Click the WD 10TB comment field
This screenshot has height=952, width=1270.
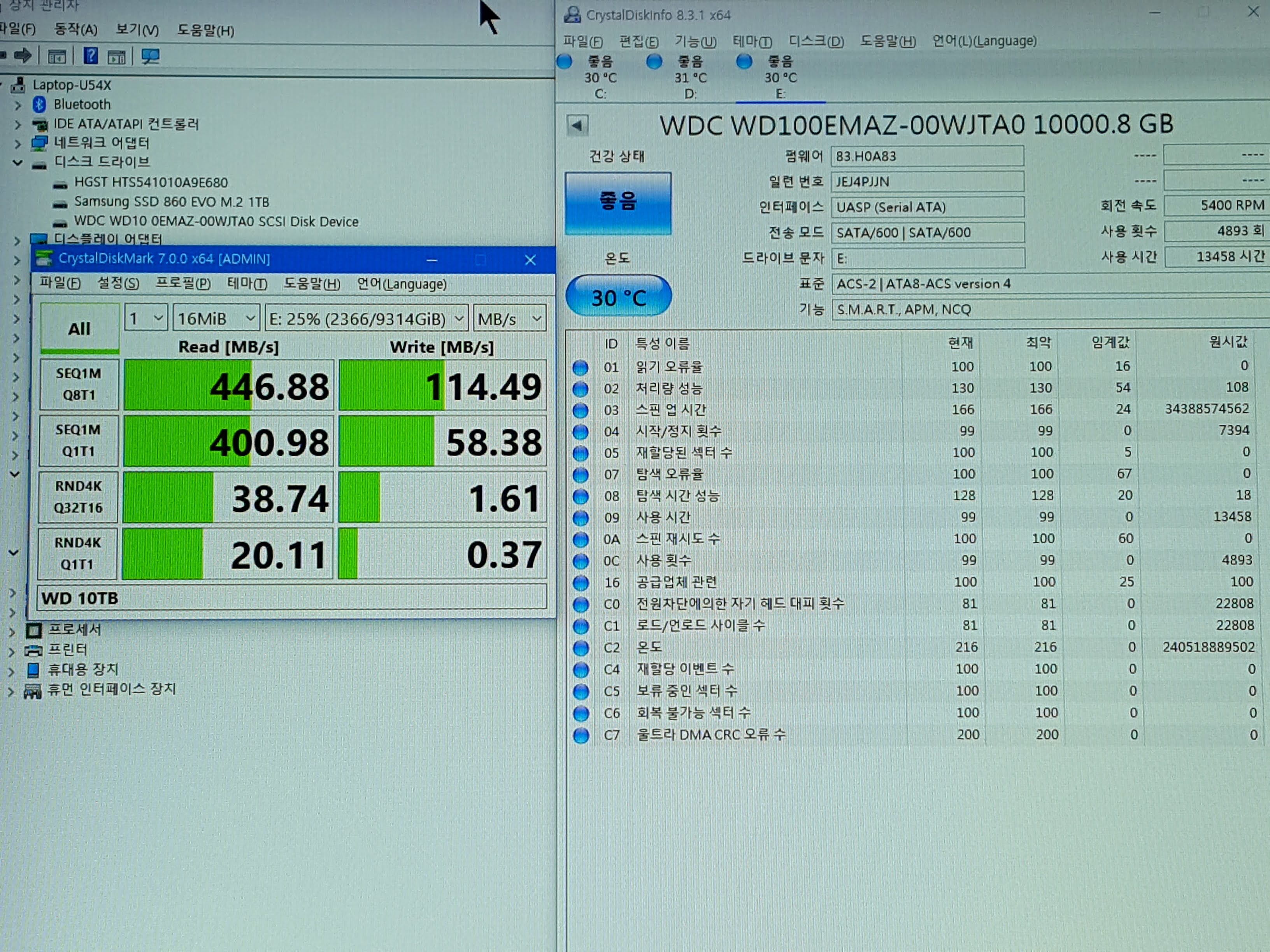[292, 598]
